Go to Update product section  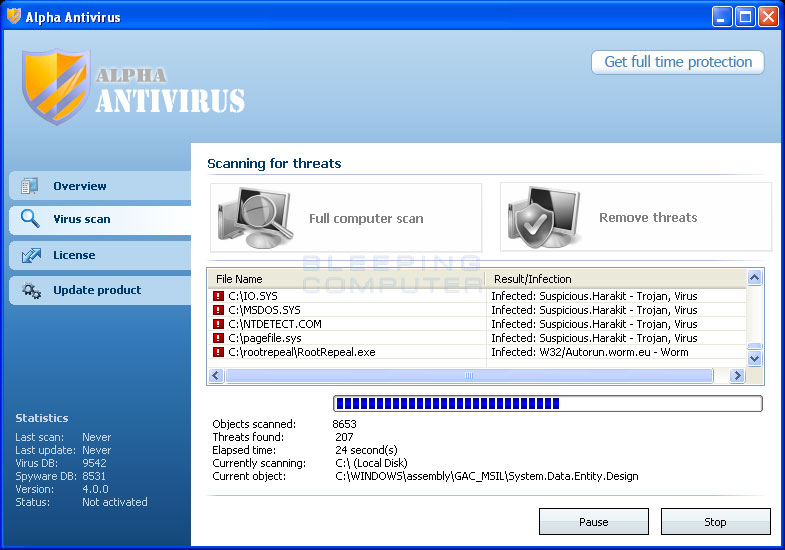100,290
